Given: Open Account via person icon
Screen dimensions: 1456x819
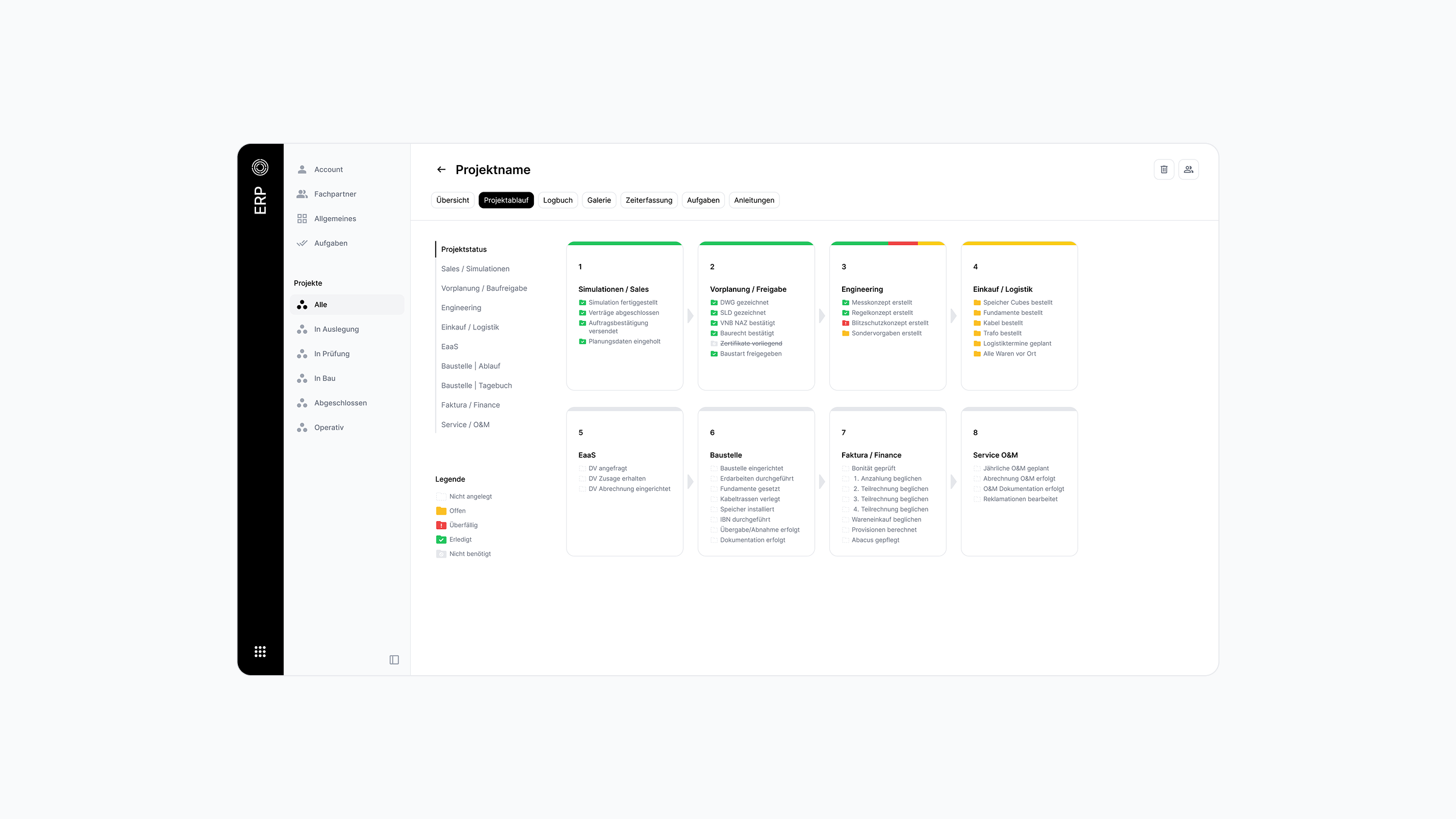Looking at the screenshot, I should [302, 169].
